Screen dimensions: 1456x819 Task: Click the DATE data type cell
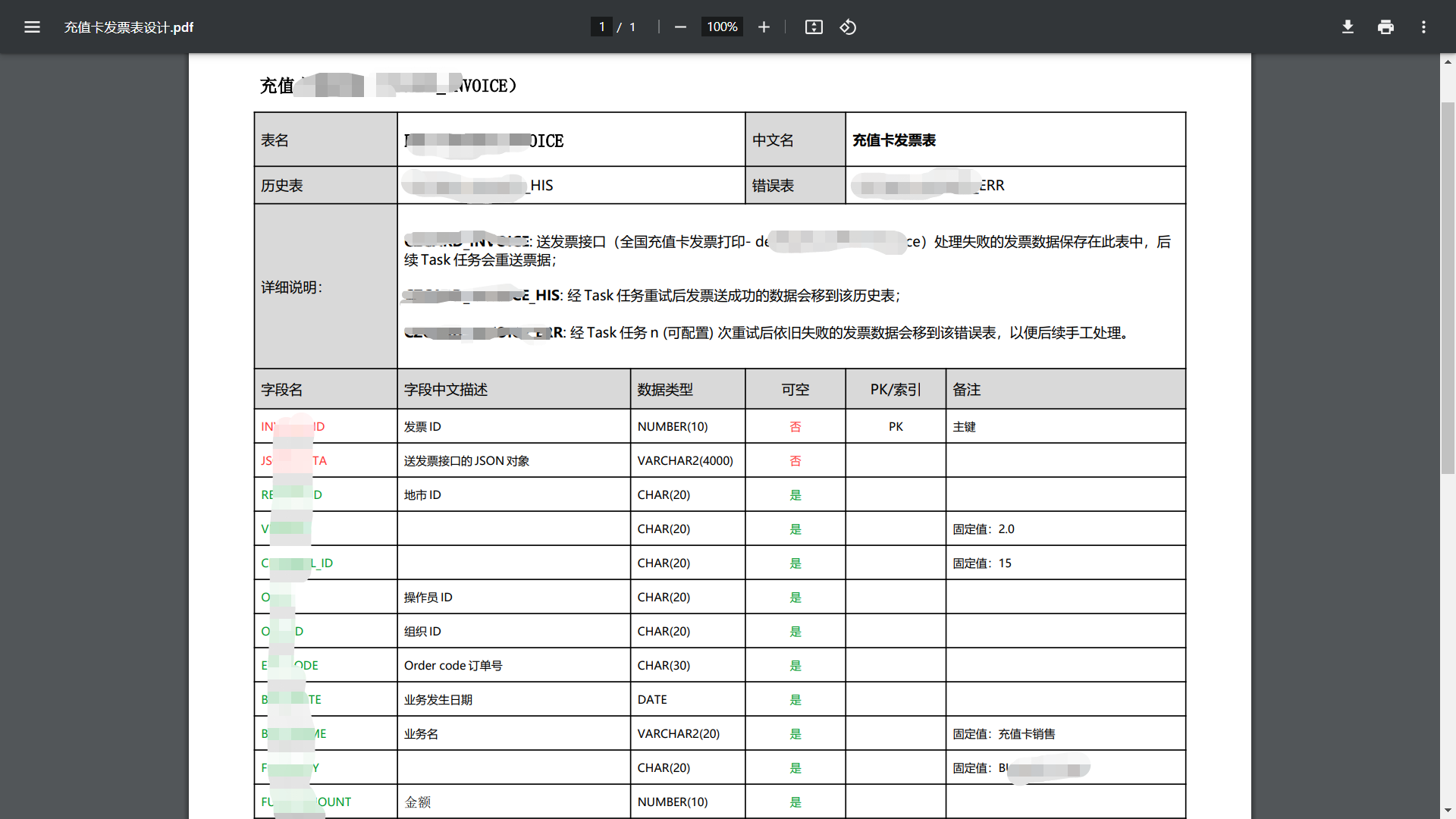click(688, 700)
